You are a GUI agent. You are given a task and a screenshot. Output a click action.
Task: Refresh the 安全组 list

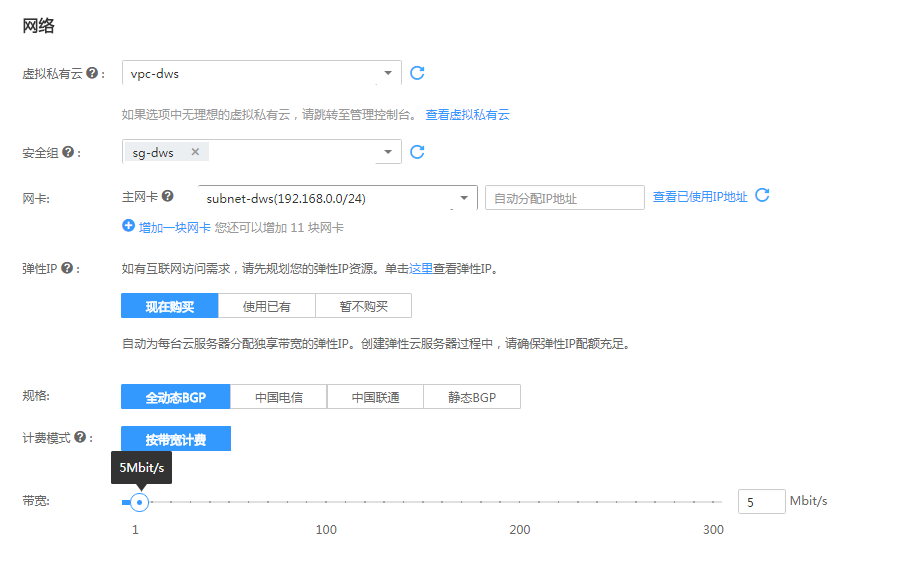coord(417,151)
